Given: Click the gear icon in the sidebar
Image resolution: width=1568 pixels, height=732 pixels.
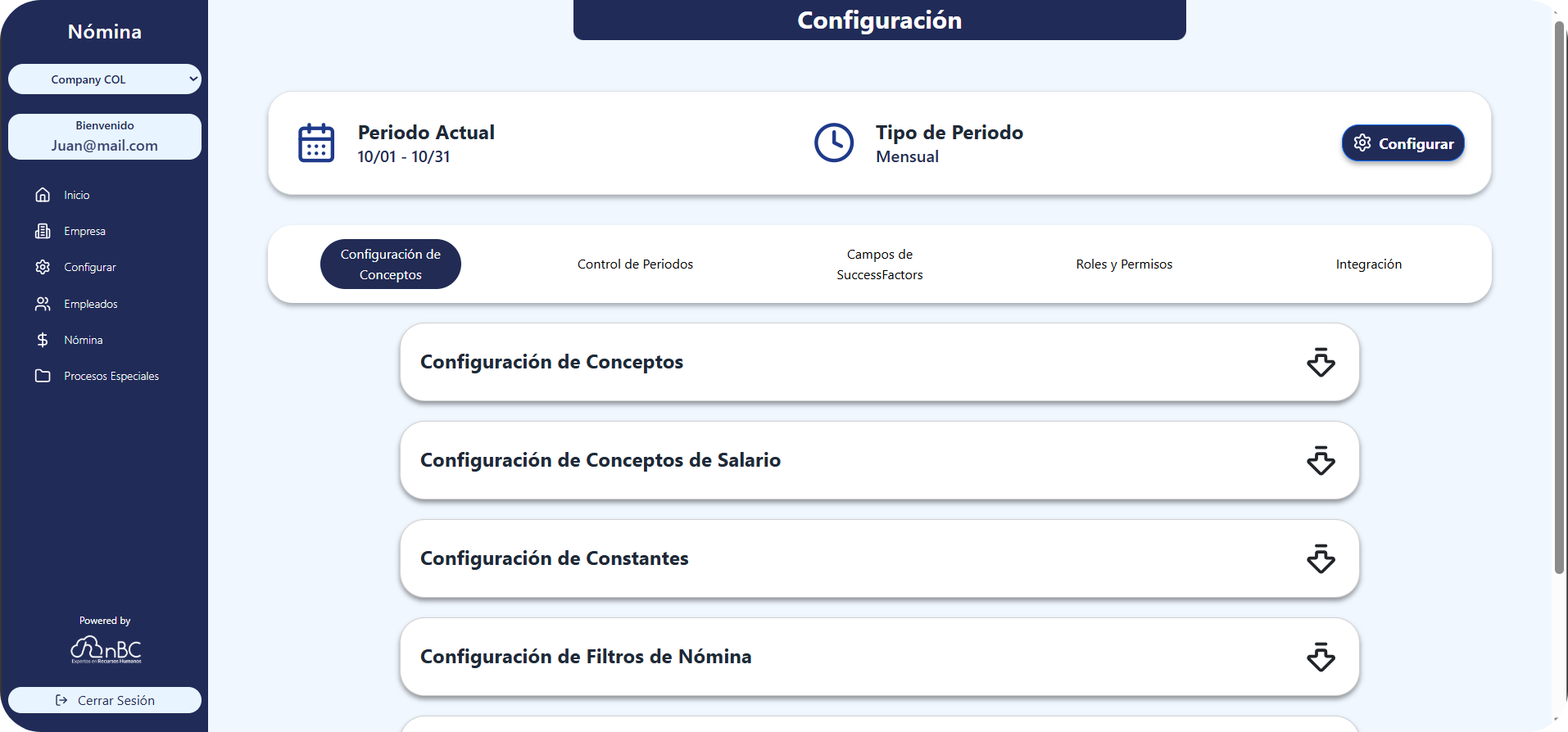Looking at the screenshot, I should 43,267.
